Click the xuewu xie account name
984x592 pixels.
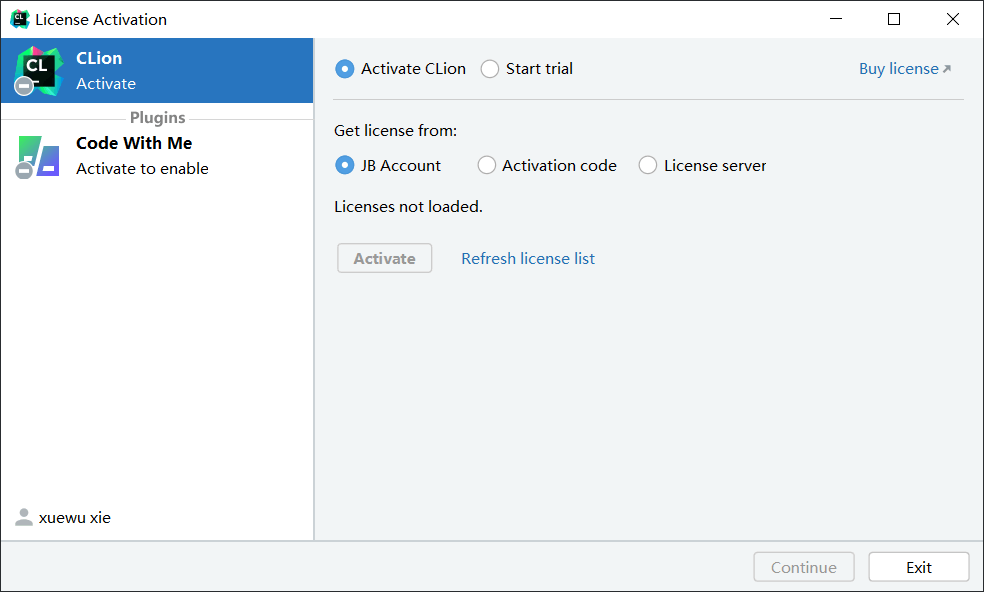point(75,518)
